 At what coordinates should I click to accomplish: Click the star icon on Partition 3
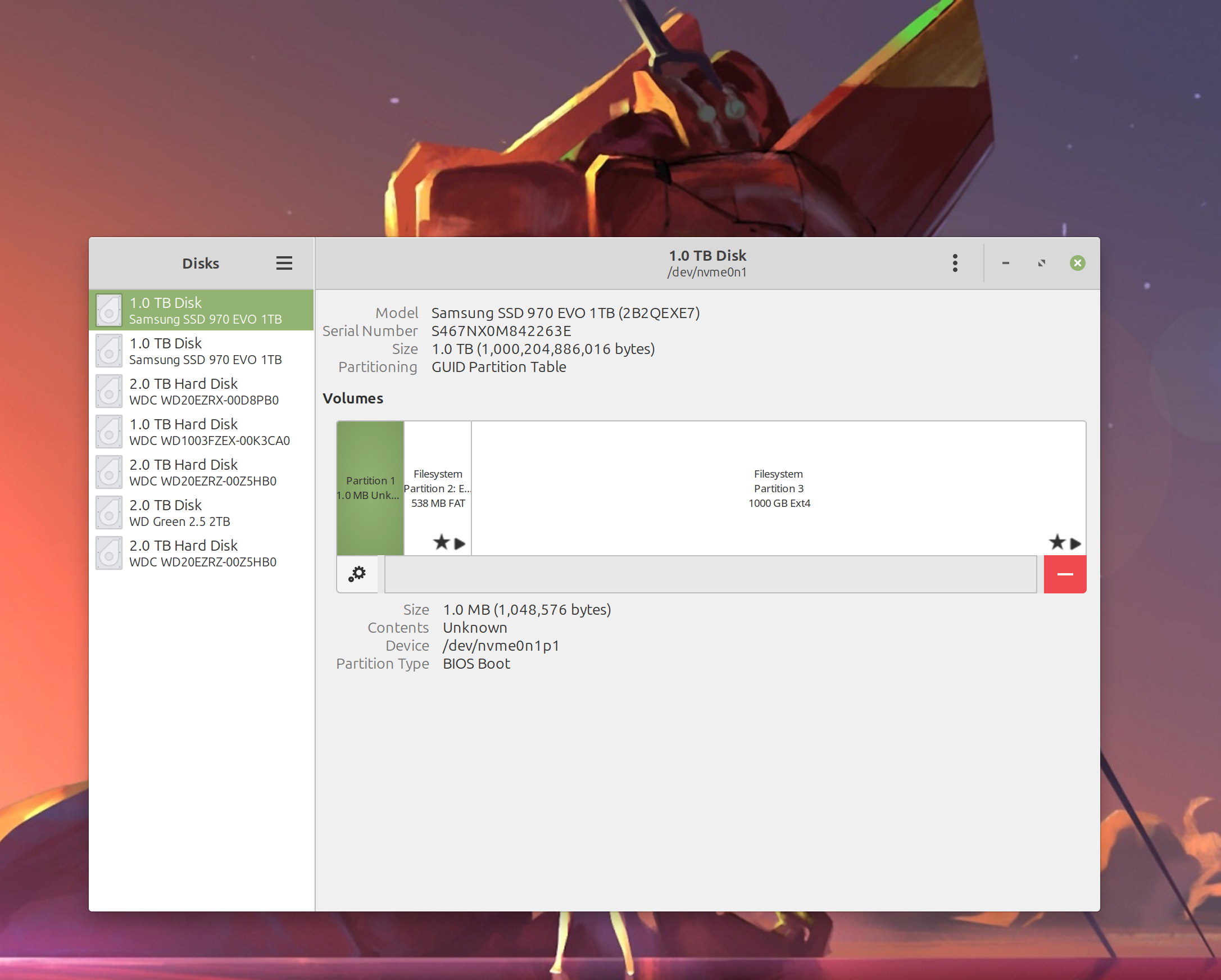1057,542
